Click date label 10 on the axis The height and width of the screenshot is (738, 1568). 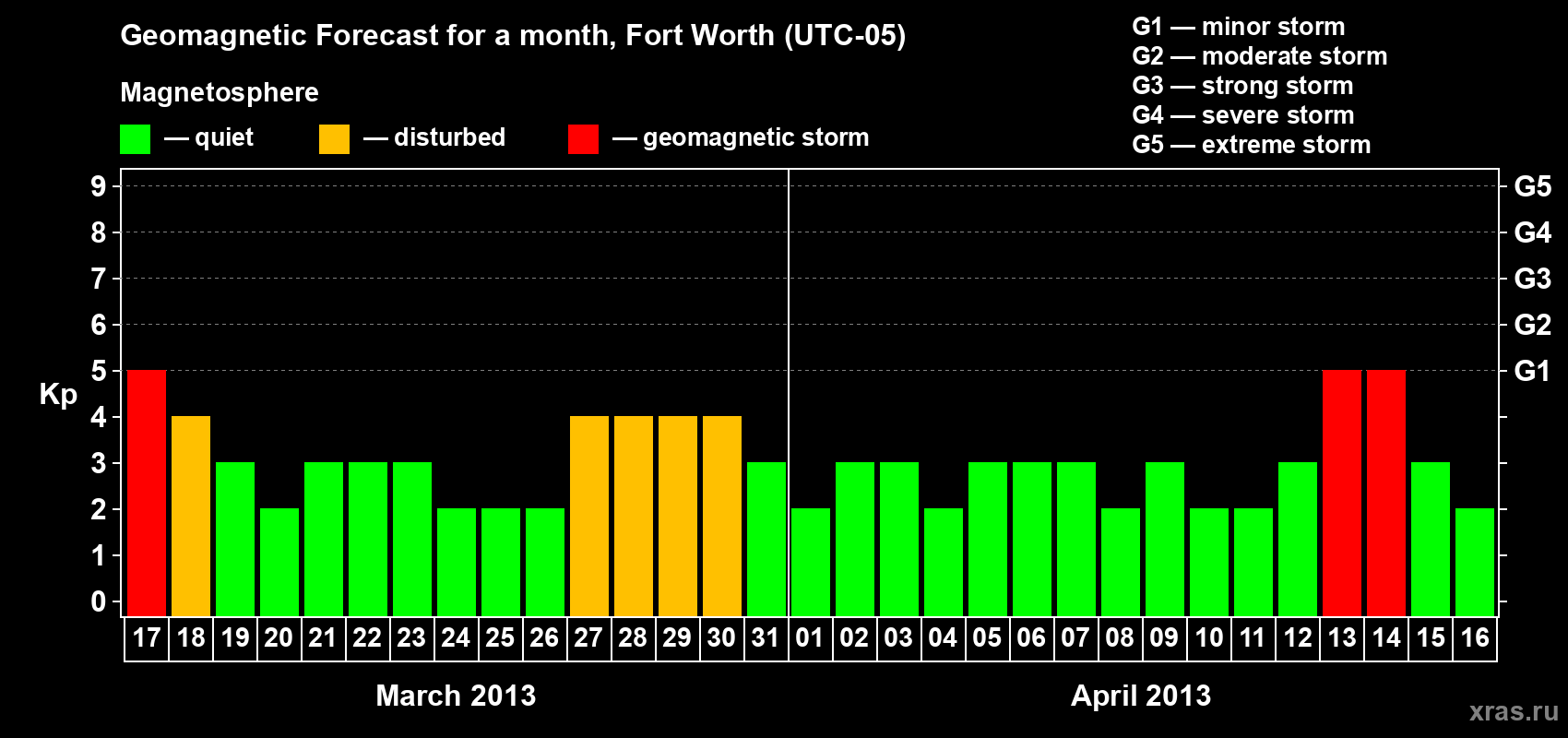(x=1209, y=637)
